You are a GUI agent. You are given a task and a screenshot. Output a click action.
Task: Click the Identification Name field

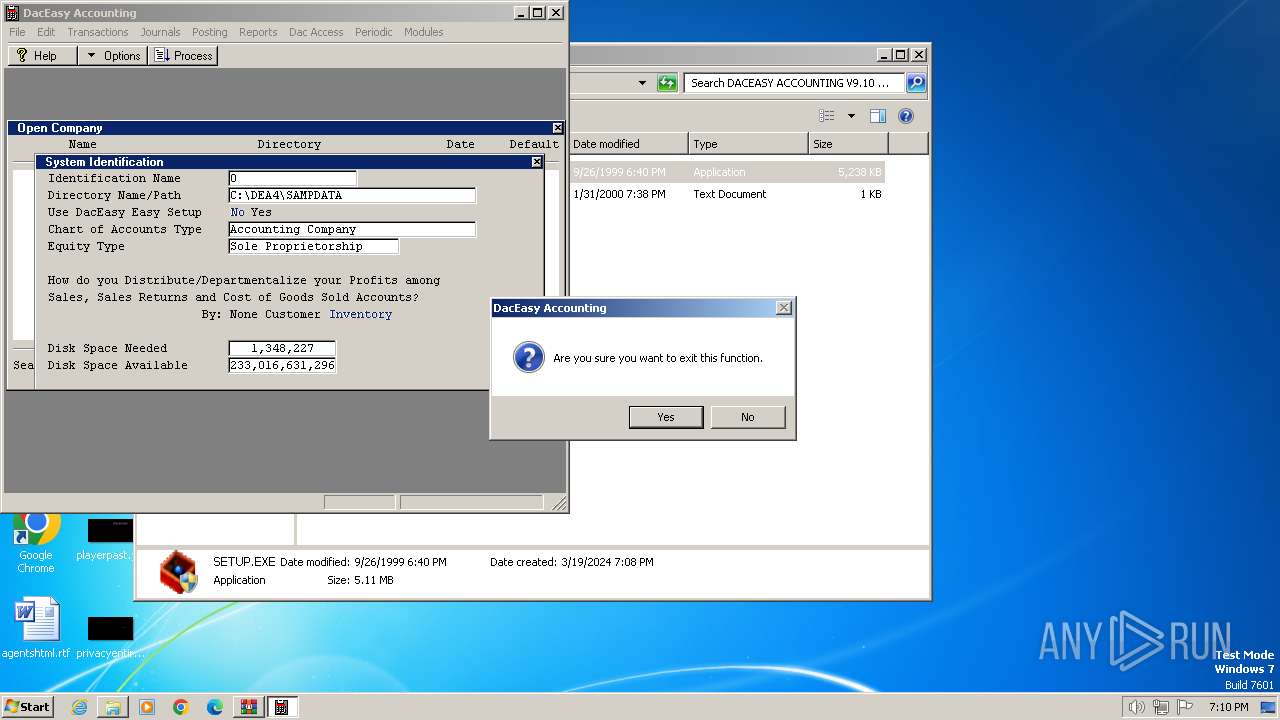[x=292, y=178]
